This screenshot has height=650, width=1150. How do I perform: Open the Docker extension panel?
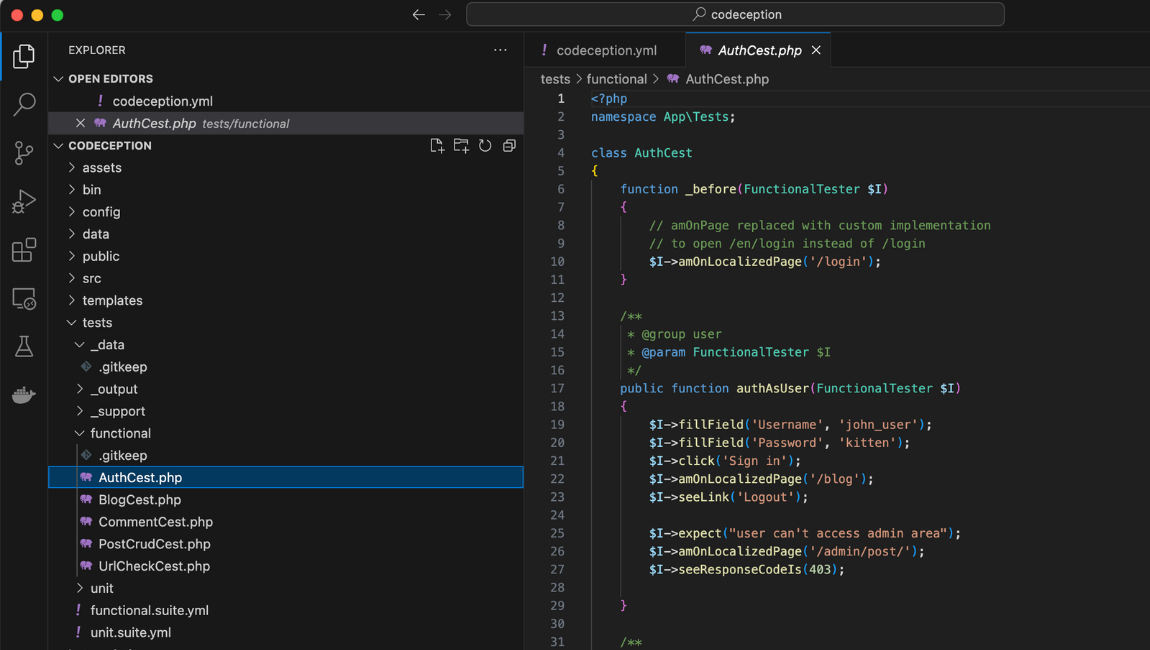[24, 394]
